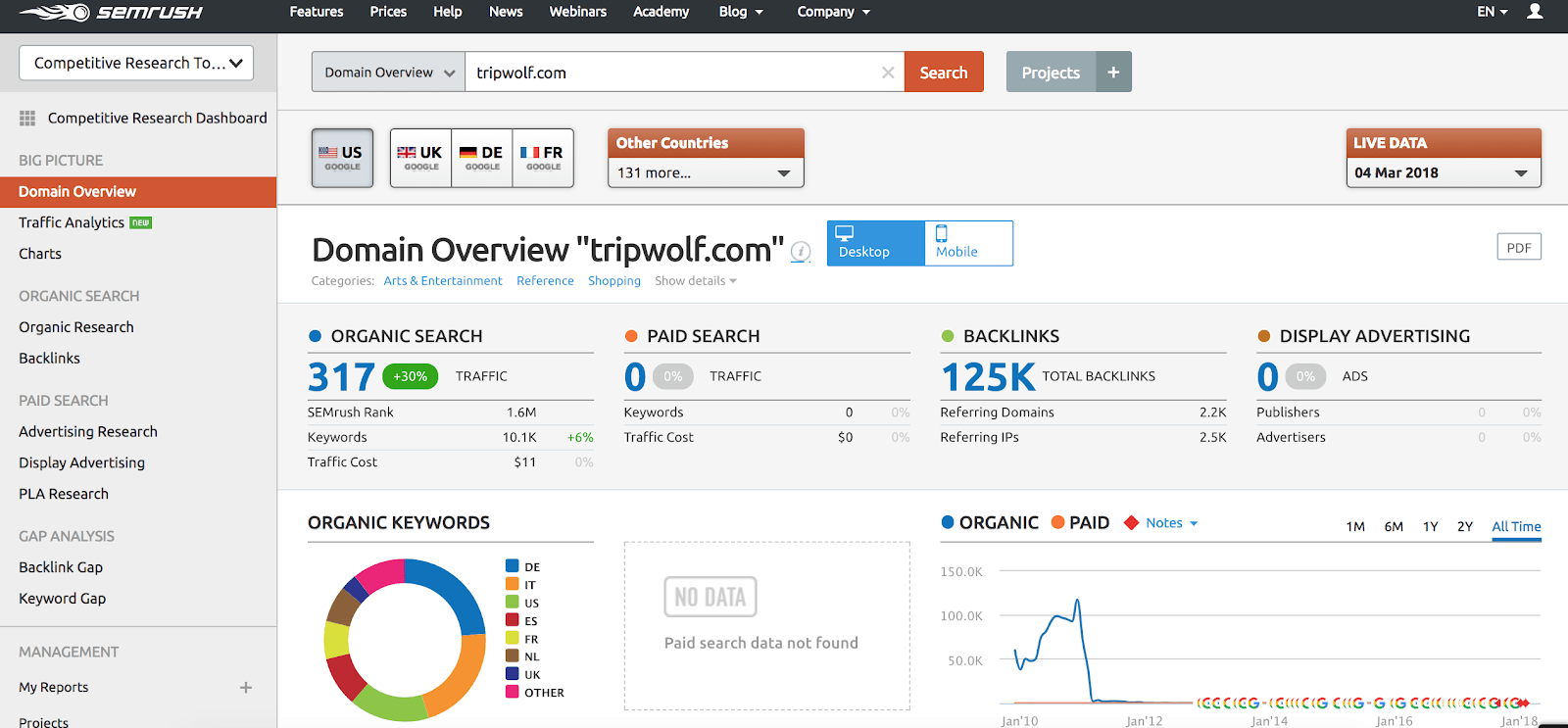Open Backlinks in sidebar
The height and width of the screenshot is (728, 1568).
pyautogui.click(x=50, y=359)
